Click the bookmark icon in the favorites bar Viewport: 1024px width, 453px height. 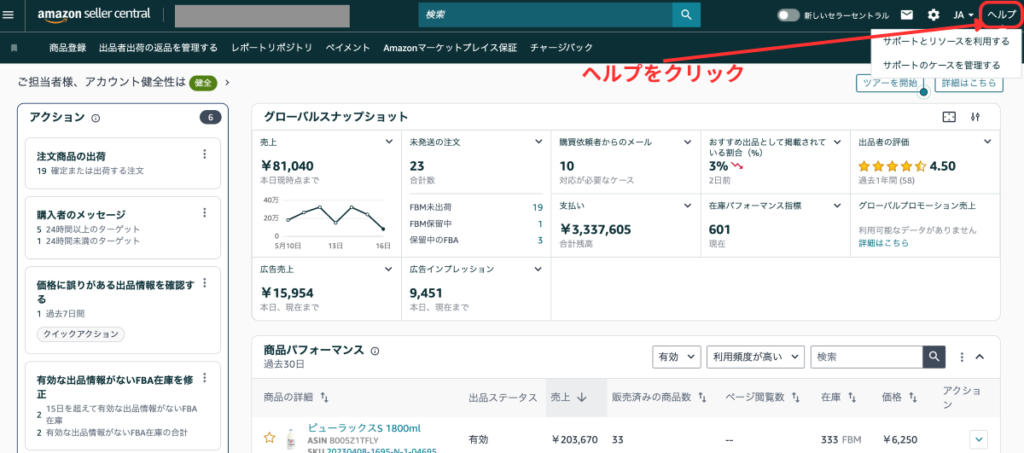tap(14, 48)
